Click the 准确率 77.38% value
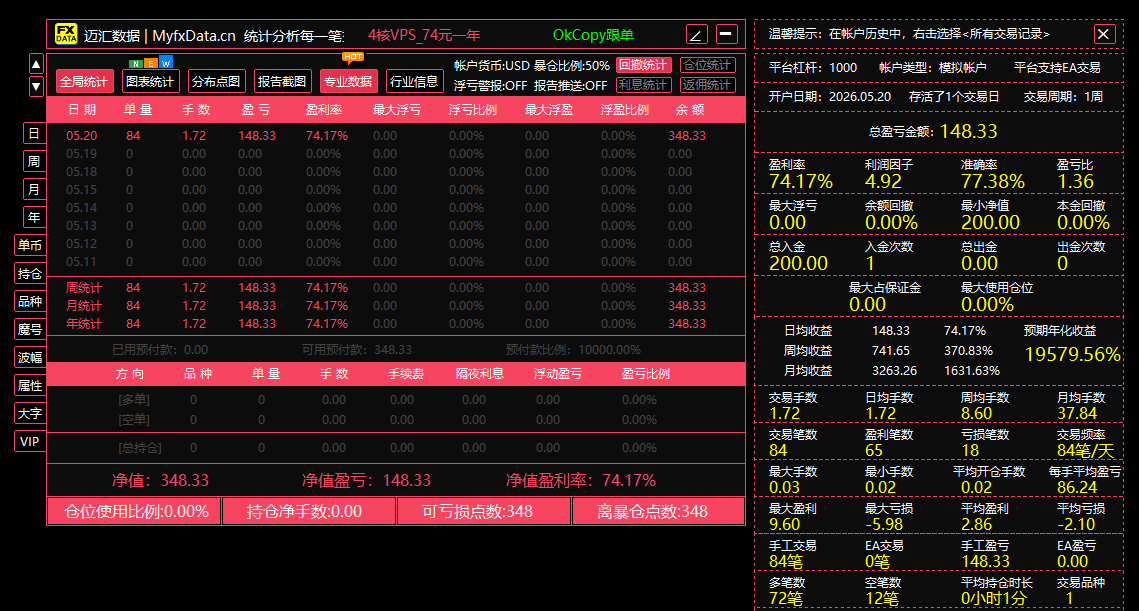 point(992,182)
